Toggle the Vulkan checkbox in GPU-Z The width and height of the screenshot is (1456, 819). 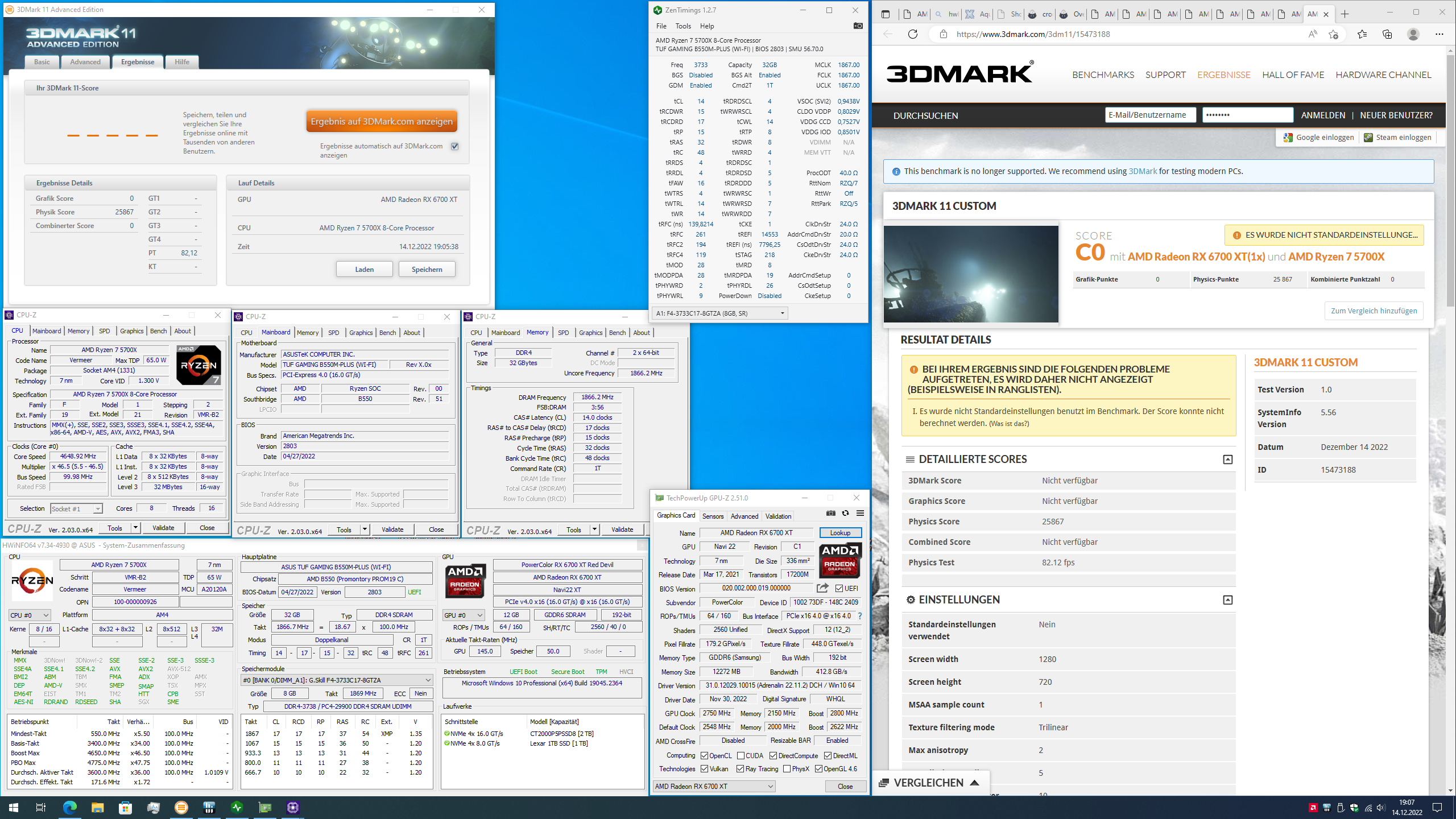[x=704, y=768]
